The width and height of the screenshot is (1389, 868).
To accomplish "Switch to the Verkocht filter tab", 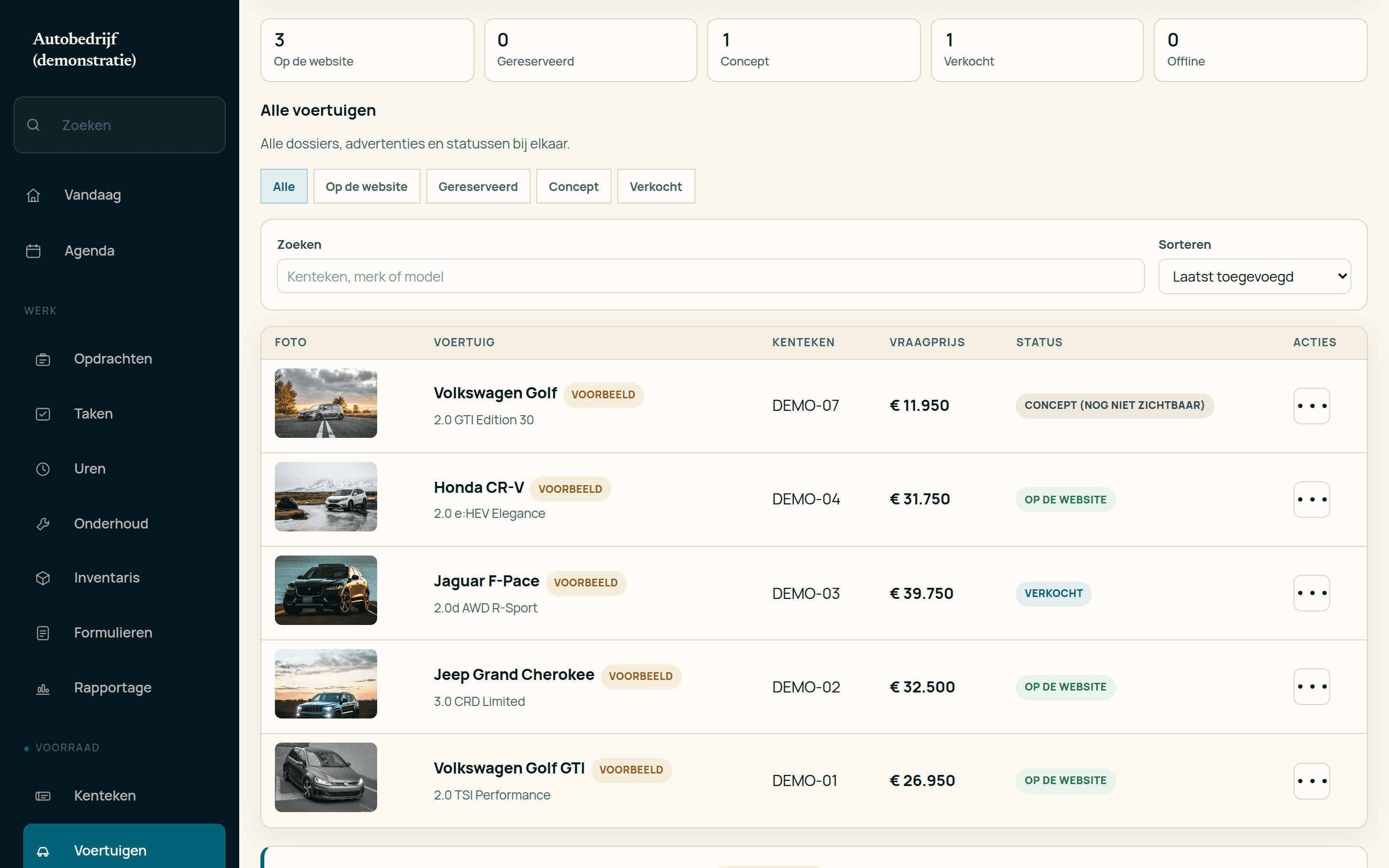I will (656, 186).
